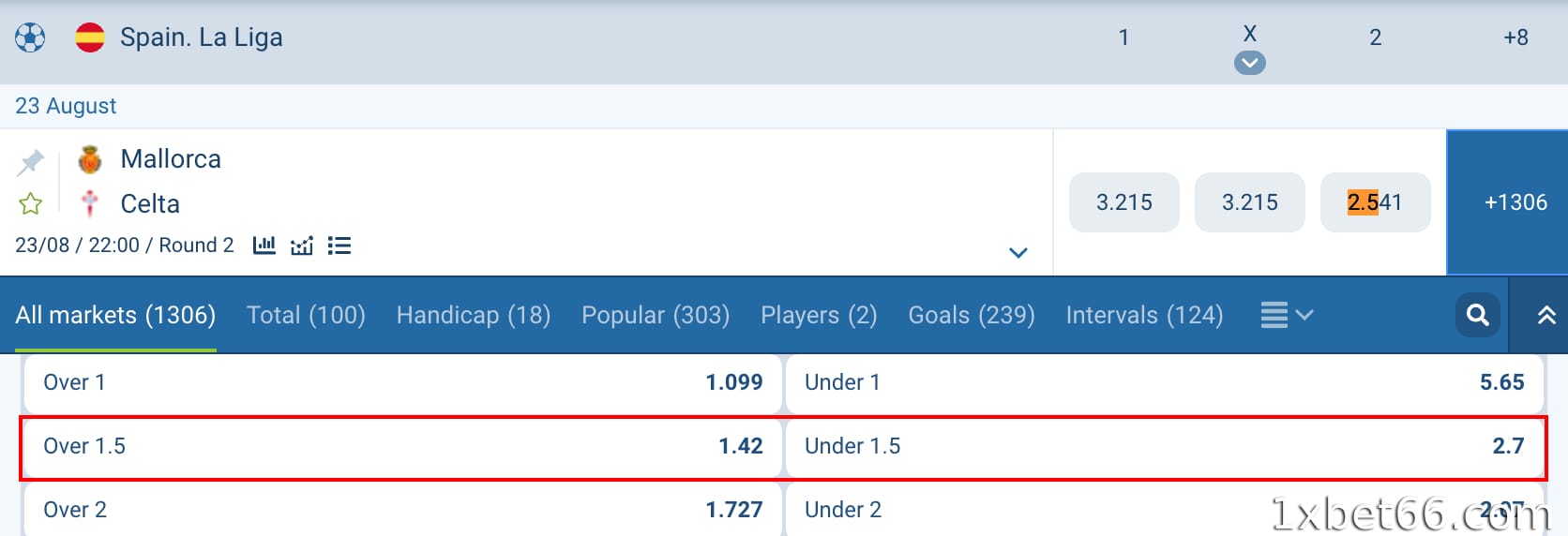The image size is (1568, 536).
Task: Expand the match details chevron
Action: [x=1018, y=253]
